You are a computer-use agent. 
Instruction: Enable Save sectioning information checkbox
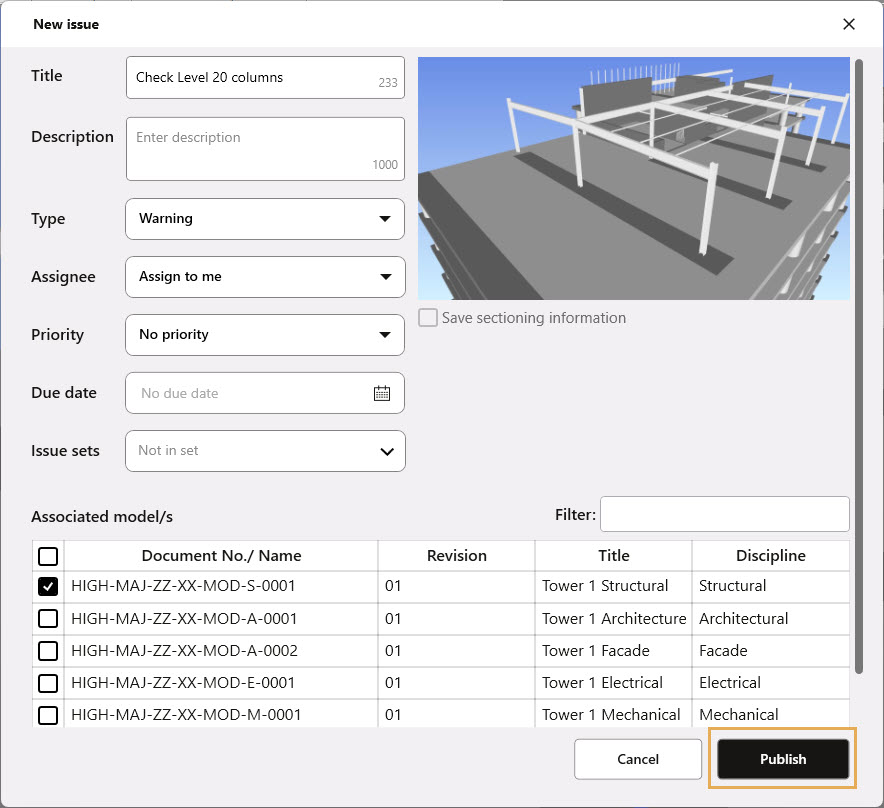click(428, 318)
